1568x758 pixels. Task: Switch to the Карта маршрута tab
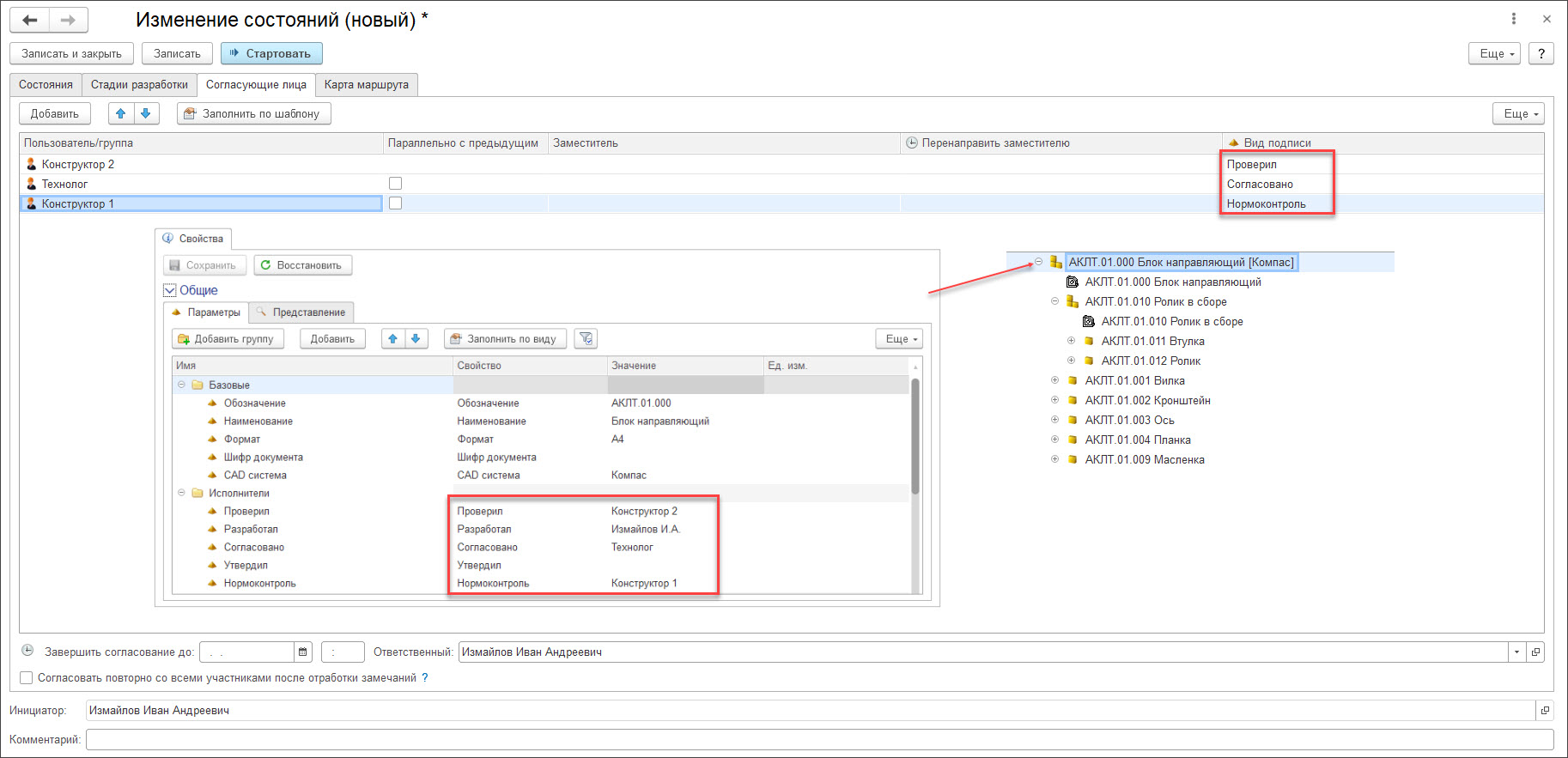[x=367, y=84]
